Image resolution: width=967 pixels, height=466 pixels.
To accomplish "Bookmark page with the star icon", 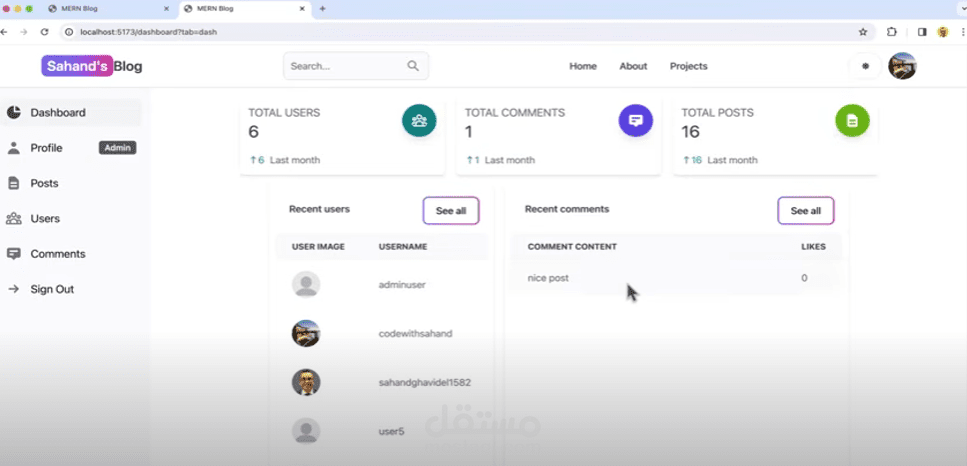I will 863,32.
